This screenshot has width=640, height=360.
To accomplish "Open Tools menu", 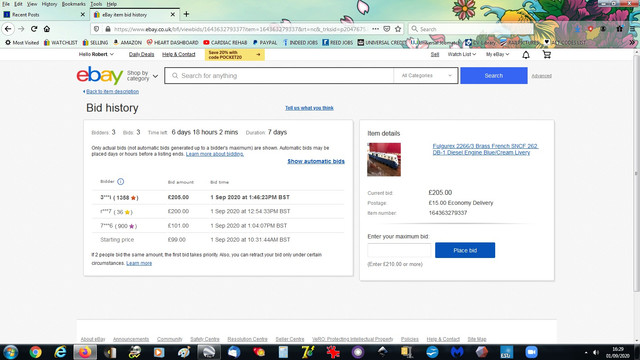I will coord(96,4).
